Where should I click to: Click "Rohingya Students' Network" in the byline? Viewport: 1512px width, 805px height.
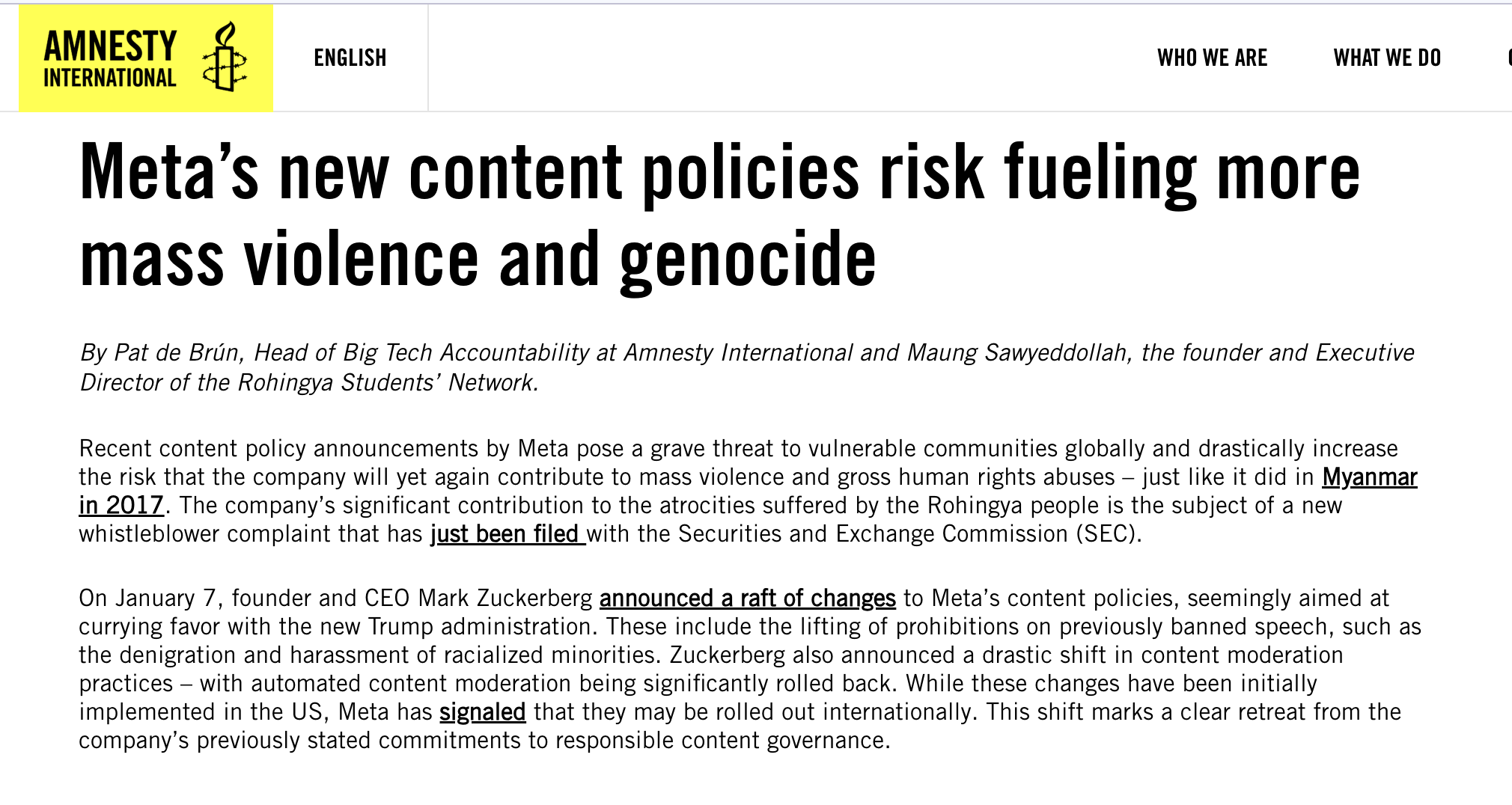(385, 382)
